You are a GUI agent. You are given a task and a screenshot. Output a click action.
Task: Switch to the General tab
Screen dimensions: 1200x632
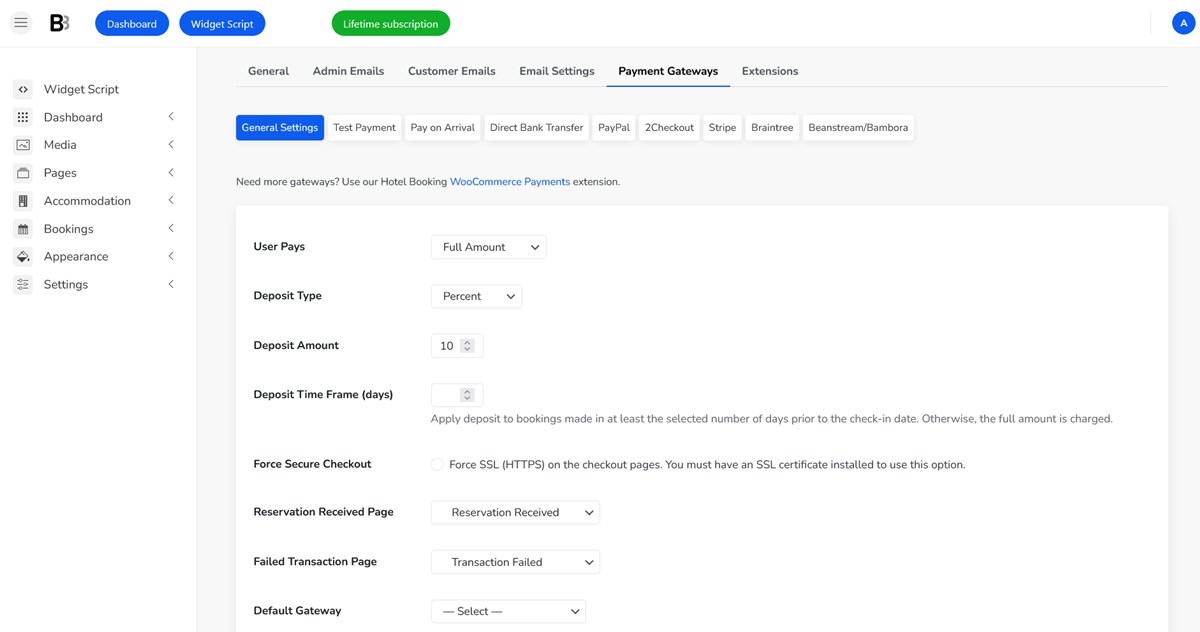[x=268, y=71]
